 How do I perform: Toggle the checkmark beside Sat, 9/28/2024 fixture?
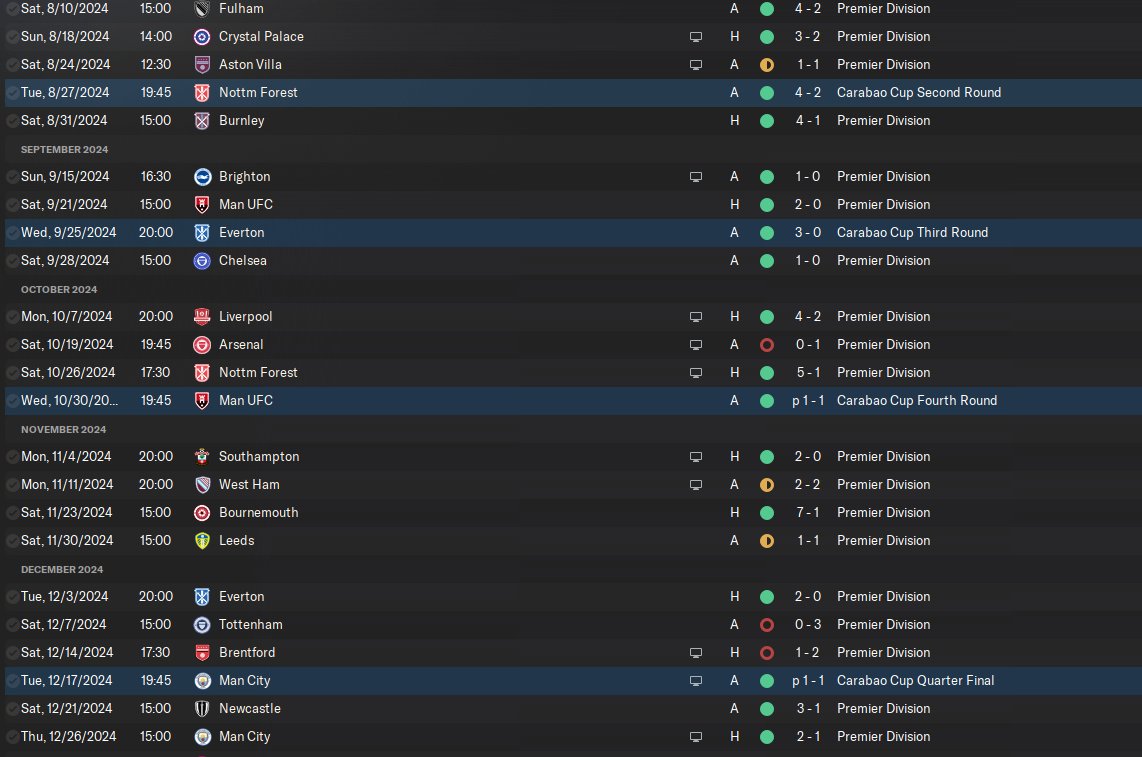coord(12,261)
